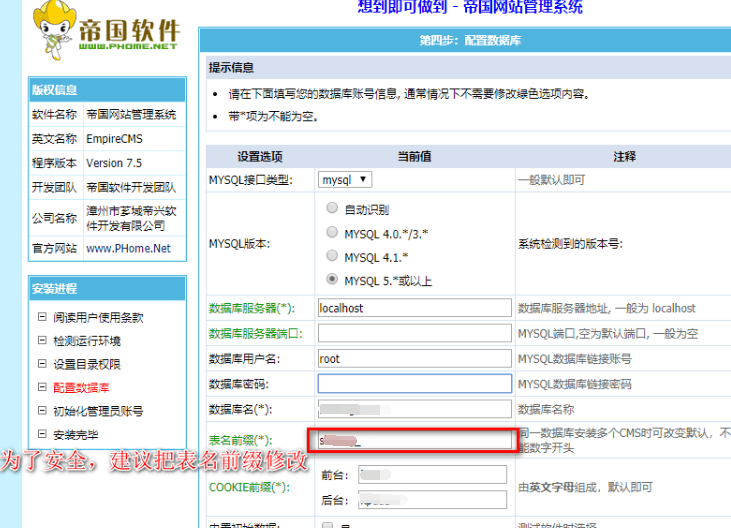731x530 pixels.
Task: Click the box icon beside 配置数据库
Action: point(42,388)
